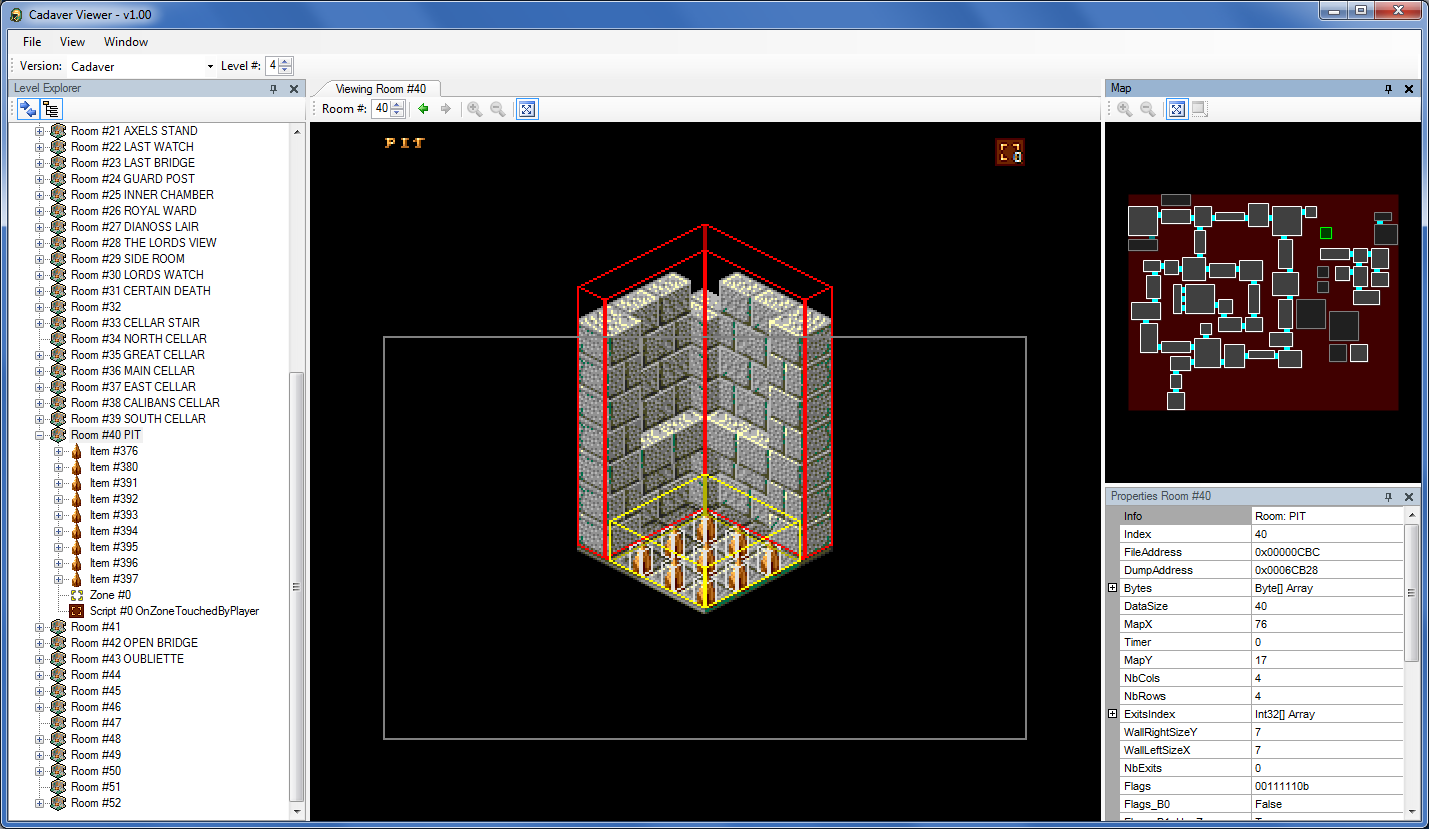Click the room icon for Room #43 OUBLIETTE
The image size is (1429, 829).
tap(59, 659)
